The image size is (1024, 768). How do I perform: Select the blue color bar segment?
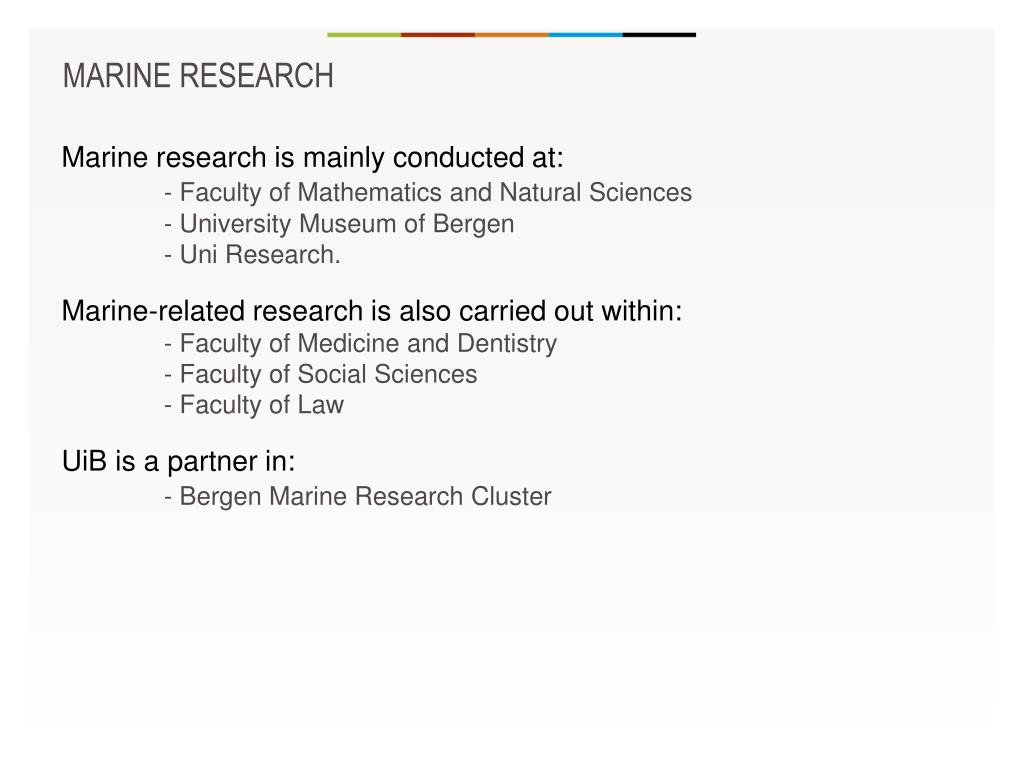click(585, 35)
